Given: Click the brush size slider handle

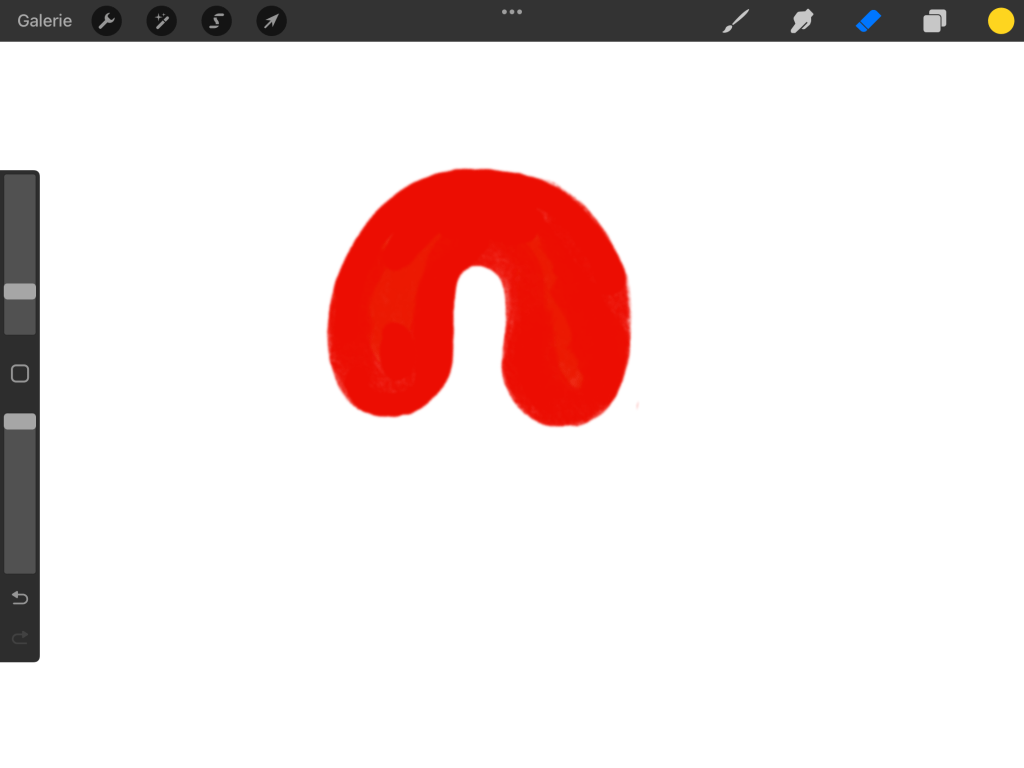Looking at the screenshot, I should click(20, 292).
